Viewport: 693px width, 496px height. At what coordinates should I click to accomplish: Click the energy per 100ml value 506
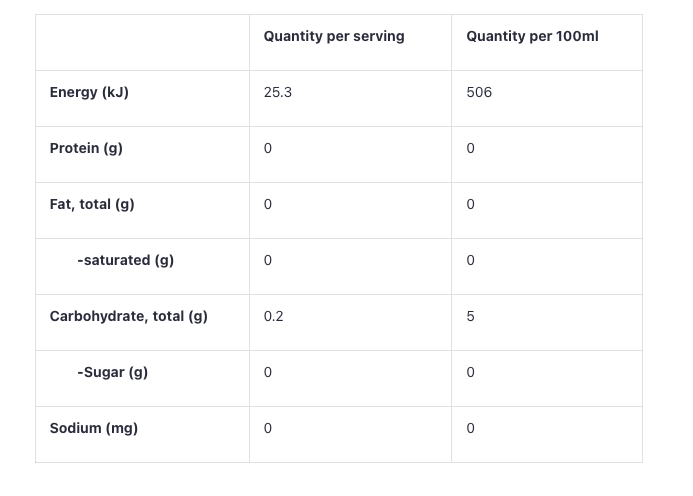479,92
